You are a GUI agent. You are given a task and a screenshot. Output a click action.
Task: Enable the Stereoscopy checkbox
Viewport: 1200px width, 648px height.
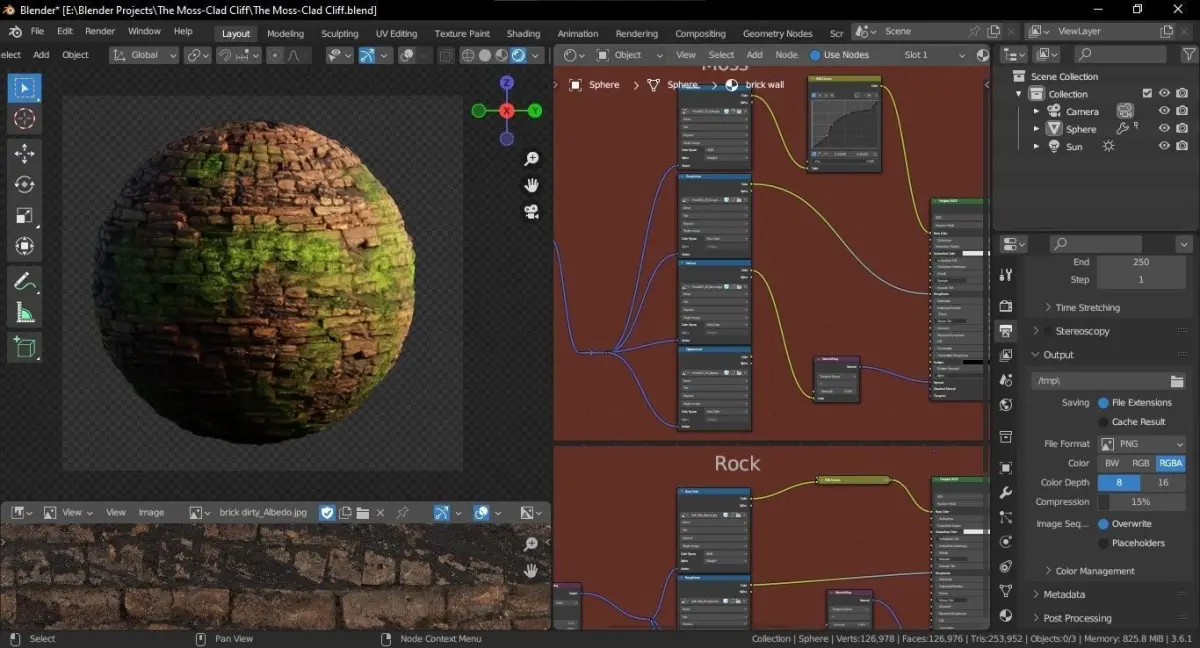pos(1049,331)
